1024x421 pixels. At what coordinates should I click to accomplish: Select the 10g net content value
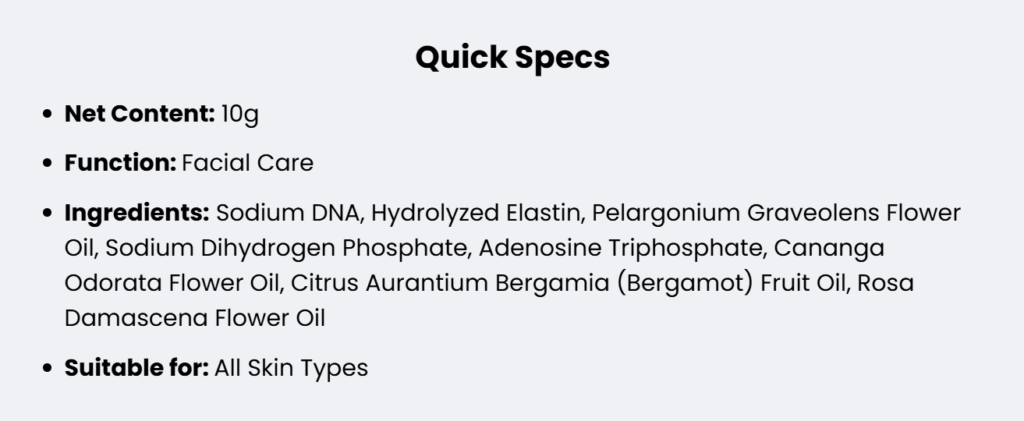(240, 114)
